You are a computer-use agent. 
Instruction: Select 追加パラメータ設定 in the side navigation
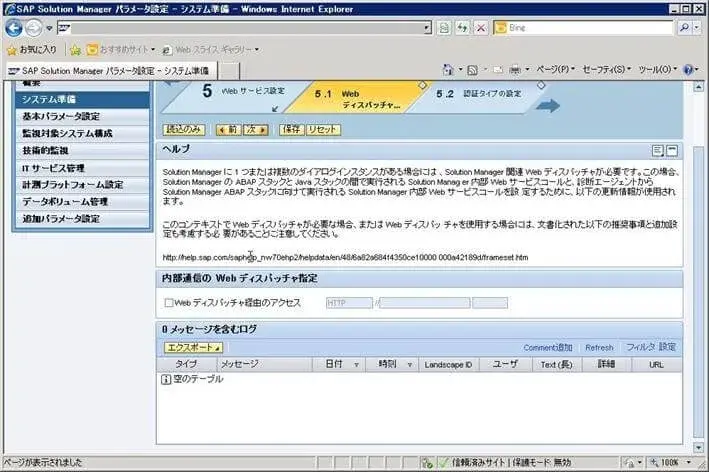click(x=82, y=219)
